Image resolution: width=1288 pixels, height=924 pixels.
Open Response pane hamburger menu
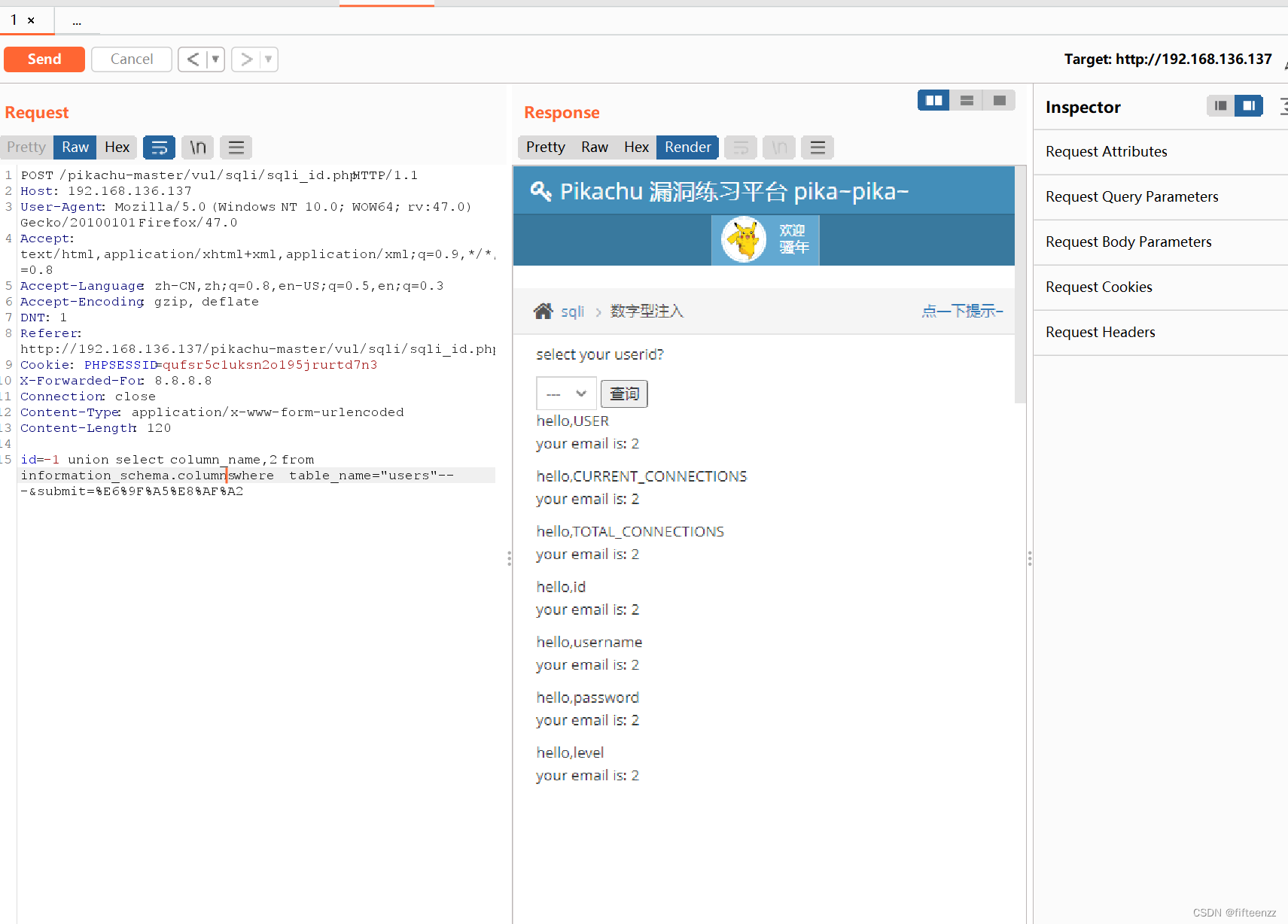[818, 147]
